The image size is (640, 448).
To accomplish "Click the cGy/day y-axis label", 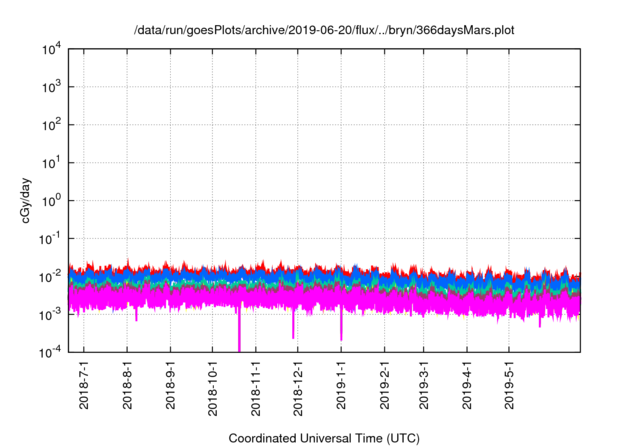I will click(x=25, y=200).
